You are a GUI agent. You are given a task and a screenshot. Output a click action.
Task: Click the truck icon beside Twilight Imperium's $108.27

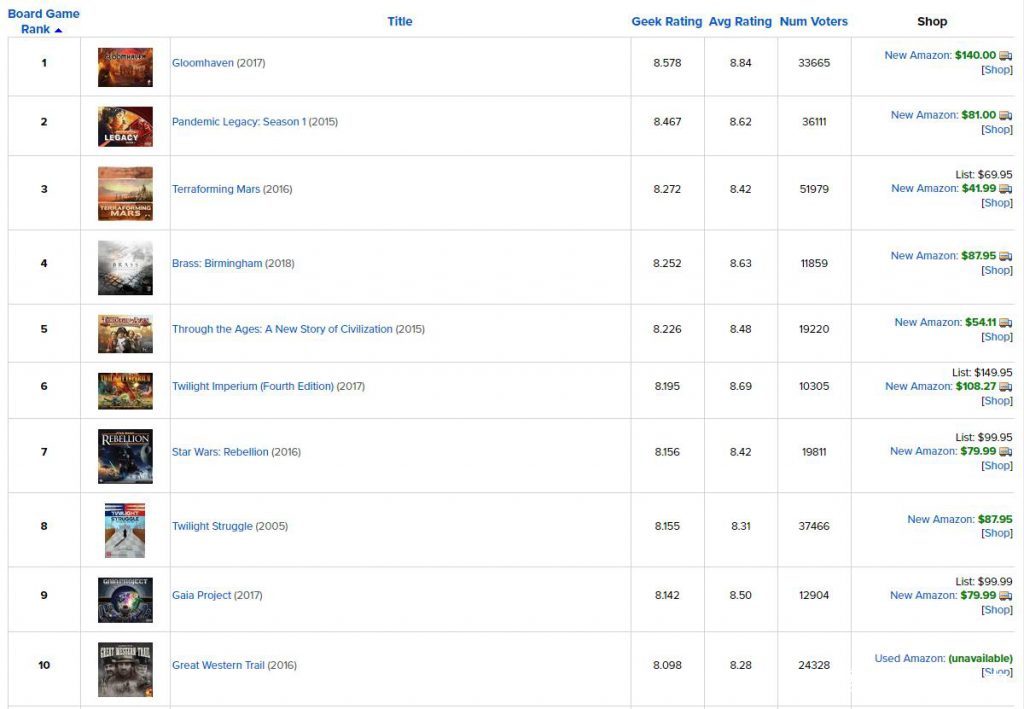click(1006, 387)
